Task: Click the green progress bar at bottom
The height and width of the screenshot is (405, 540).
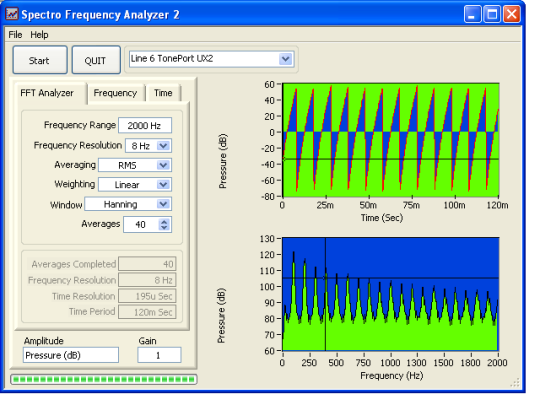Action: [104, 380]
